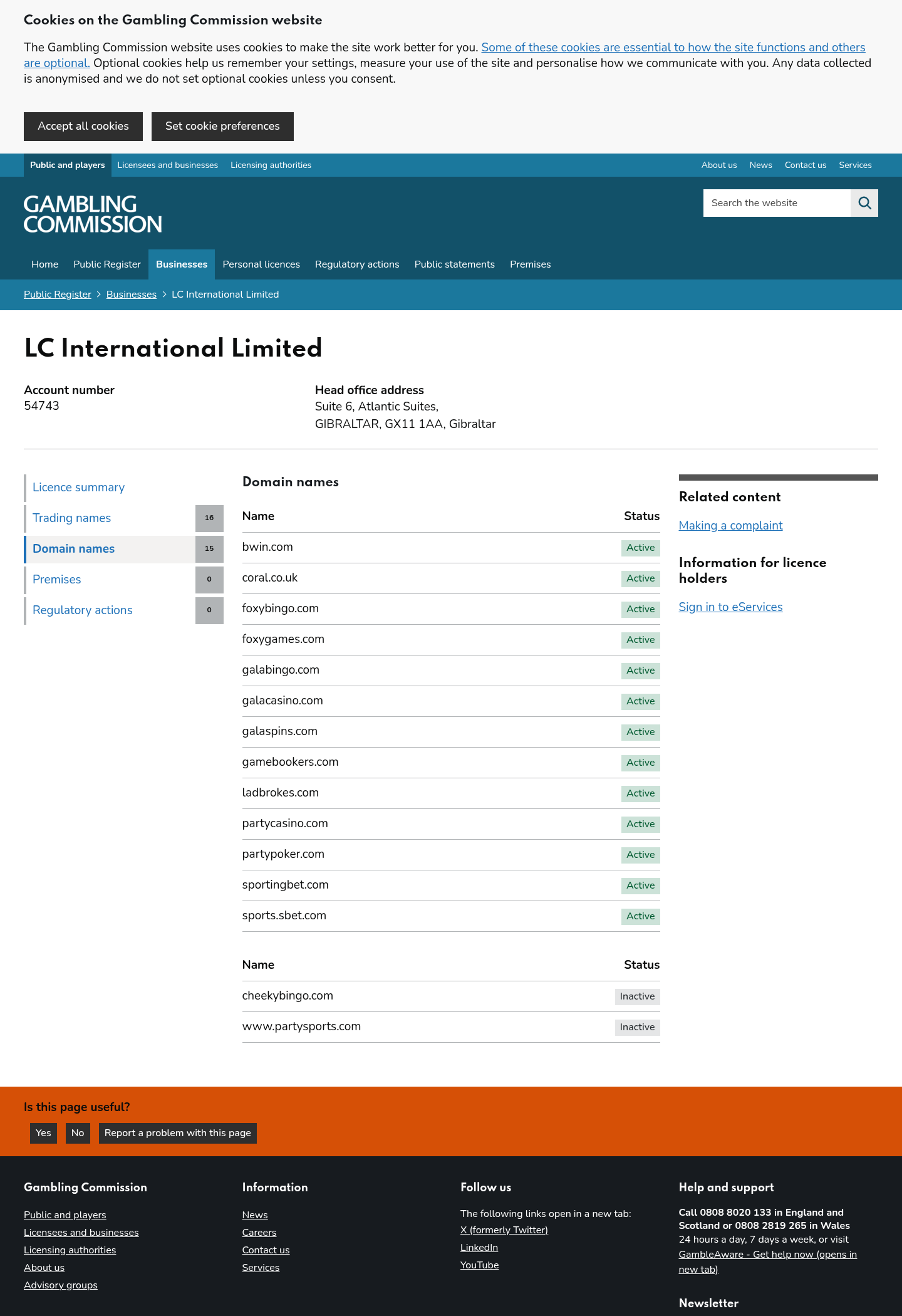Select sports.sbet.com domain name text

(x=284, y=916)
